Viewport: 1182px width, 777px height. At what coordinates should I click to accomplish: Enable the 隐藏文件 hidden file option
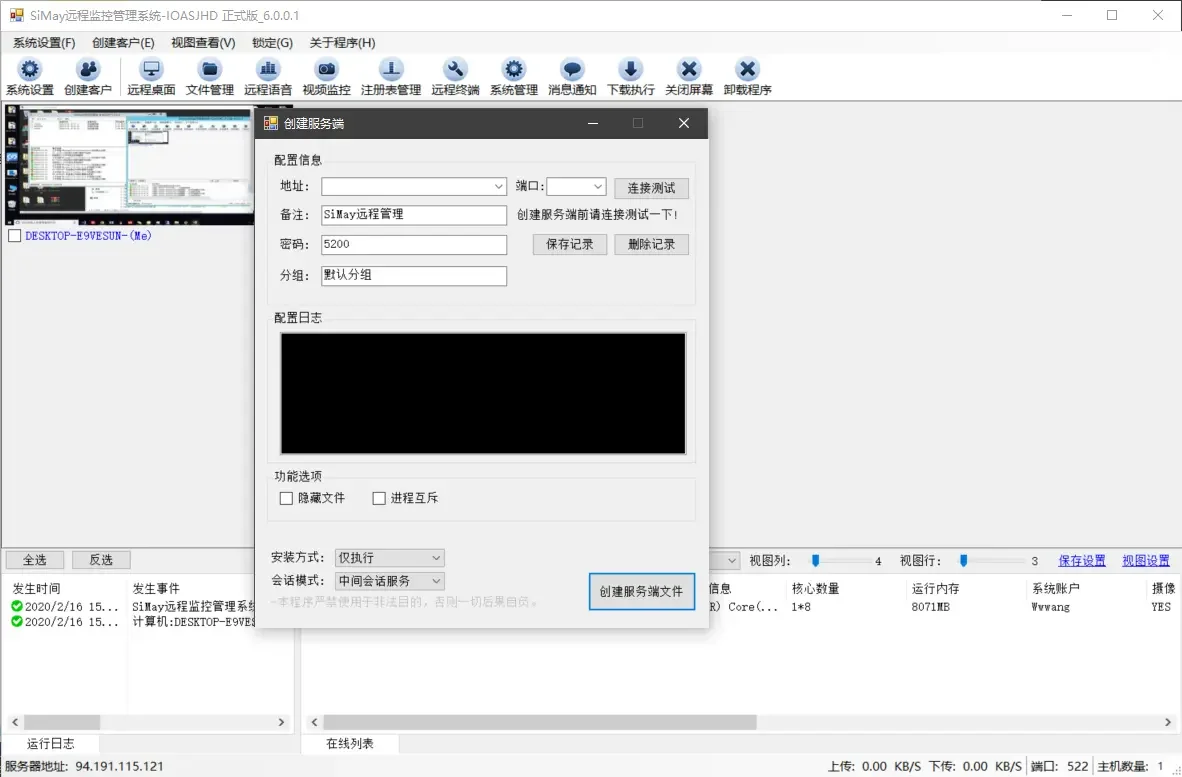[x=286, y=498]
